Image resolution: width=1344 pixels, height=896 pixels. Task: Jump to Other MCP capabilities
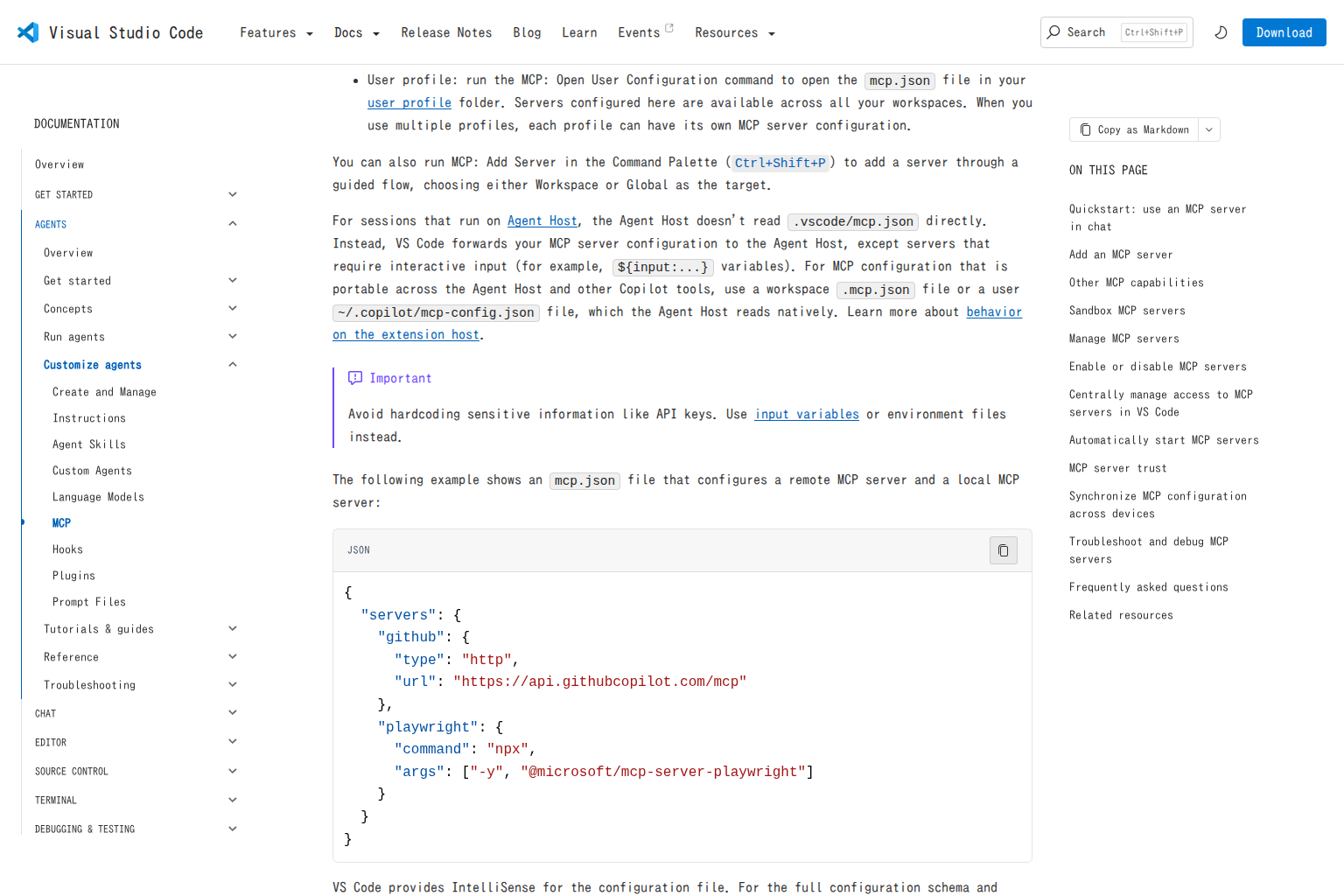(1137, 283)
